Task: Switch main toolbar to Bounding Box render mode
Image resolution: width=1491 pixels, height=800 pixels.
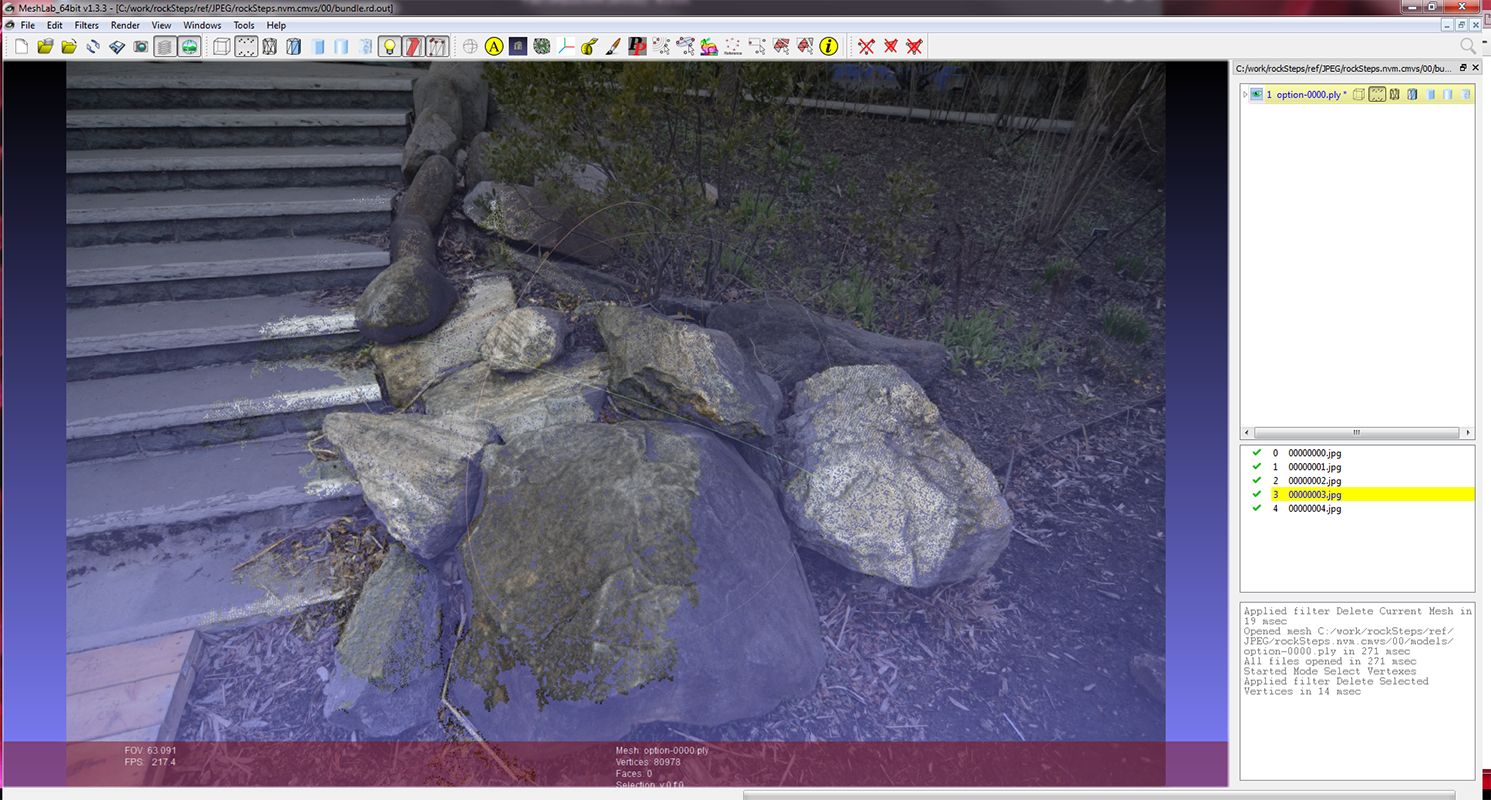Action: pos(222,46)
